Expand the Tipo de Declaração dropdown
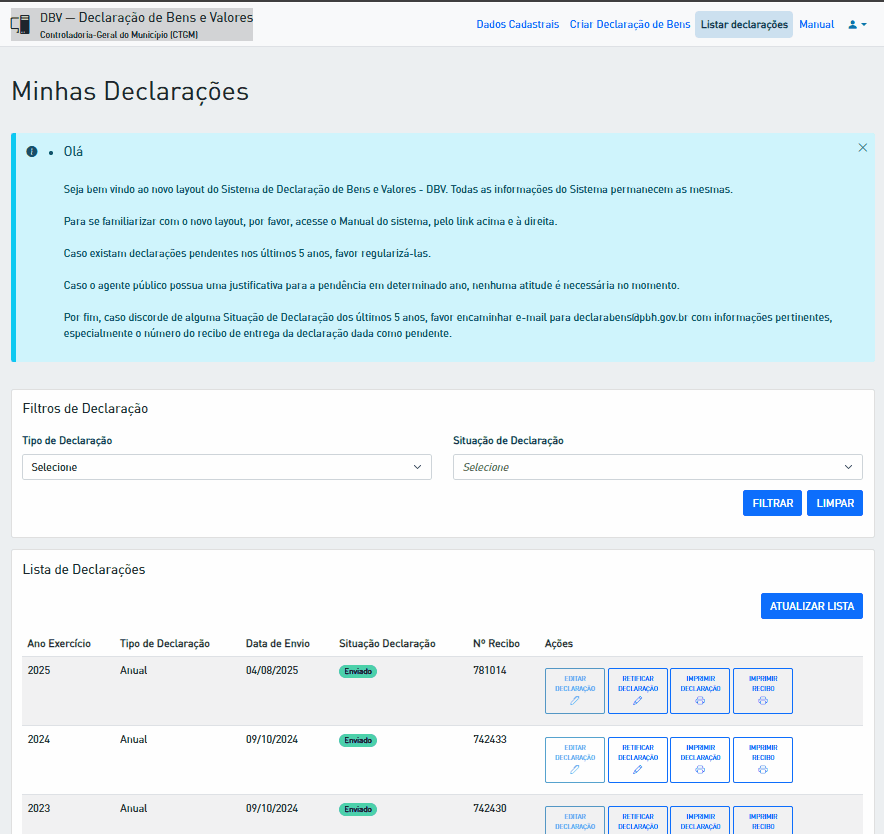The height and width of the screenshot is (834, 884). click(x=227, y=467)
